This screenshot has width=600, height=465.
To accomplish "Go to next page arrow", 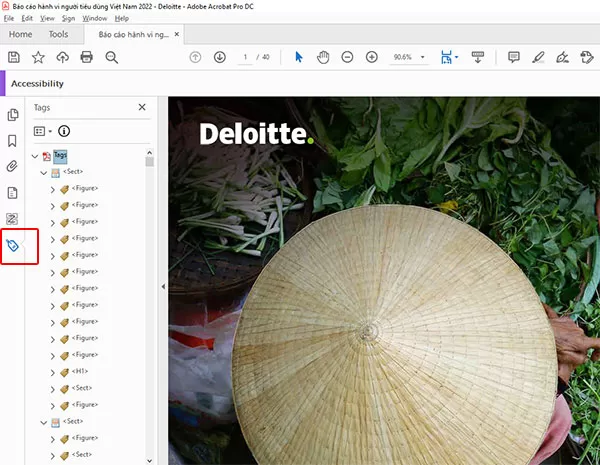I will 220,57.
